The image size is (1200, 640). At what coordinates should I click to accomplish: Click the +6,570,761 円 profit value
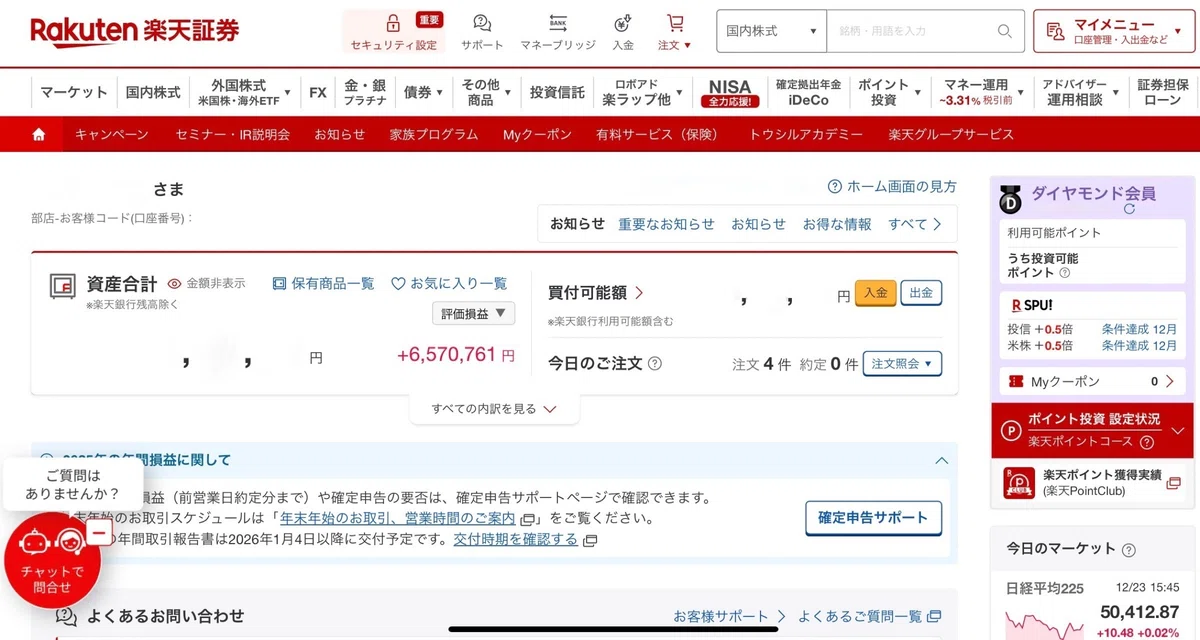click(x=456, y=354)
